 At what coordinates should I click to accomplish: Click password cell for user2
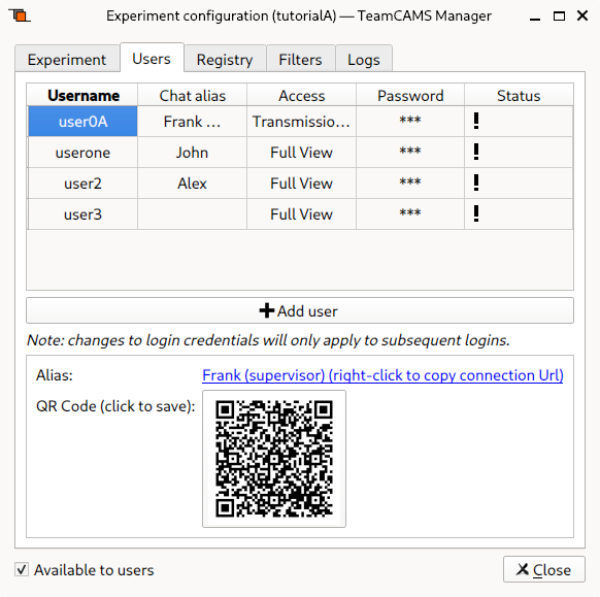coord(410,183)
